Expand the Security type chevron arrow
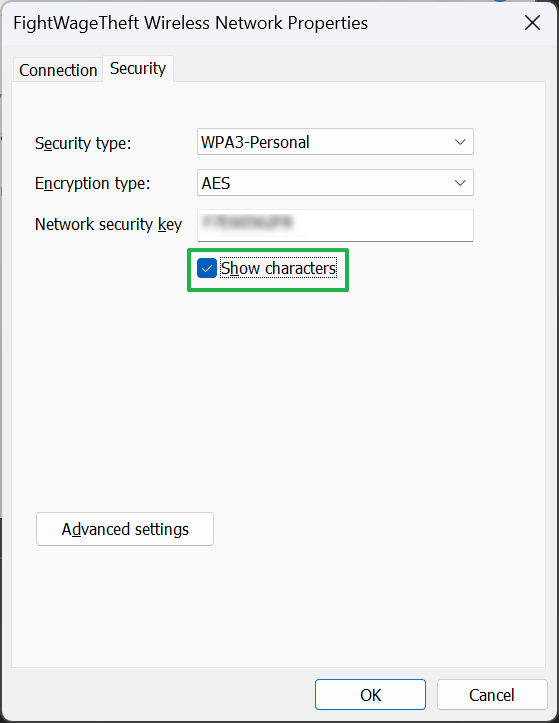Image resolution: width=559 pixels, height=723 pixels. [460, 142]
